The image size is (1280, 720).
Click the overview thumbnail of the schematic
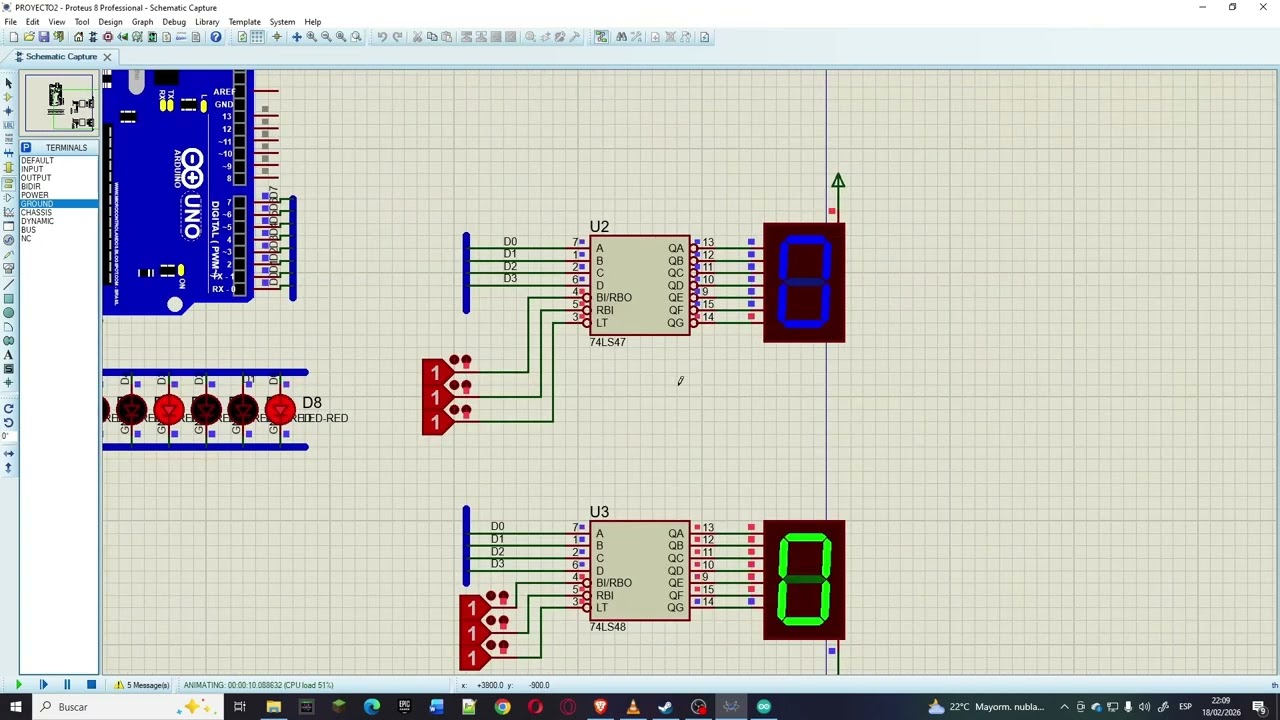coord(59,104)
